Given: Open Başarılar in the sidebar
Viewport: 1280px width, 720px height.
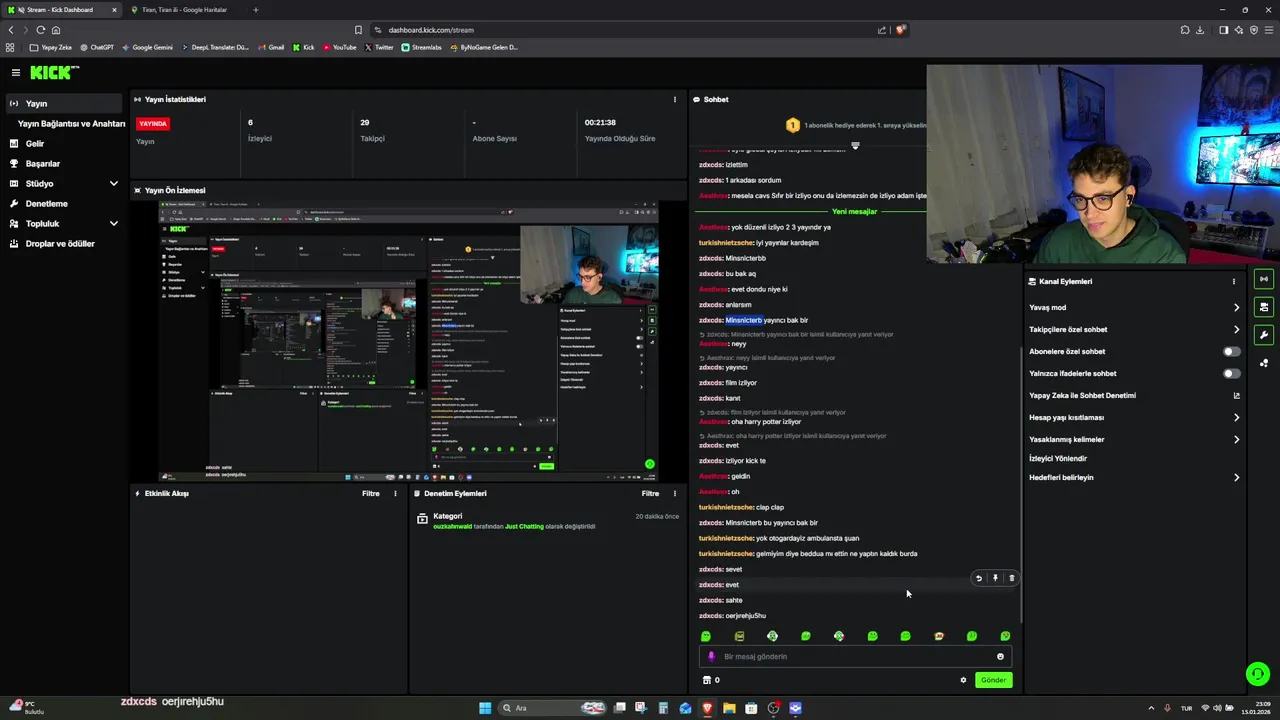Looking at the screenshot, I should [x=43, y=164].
